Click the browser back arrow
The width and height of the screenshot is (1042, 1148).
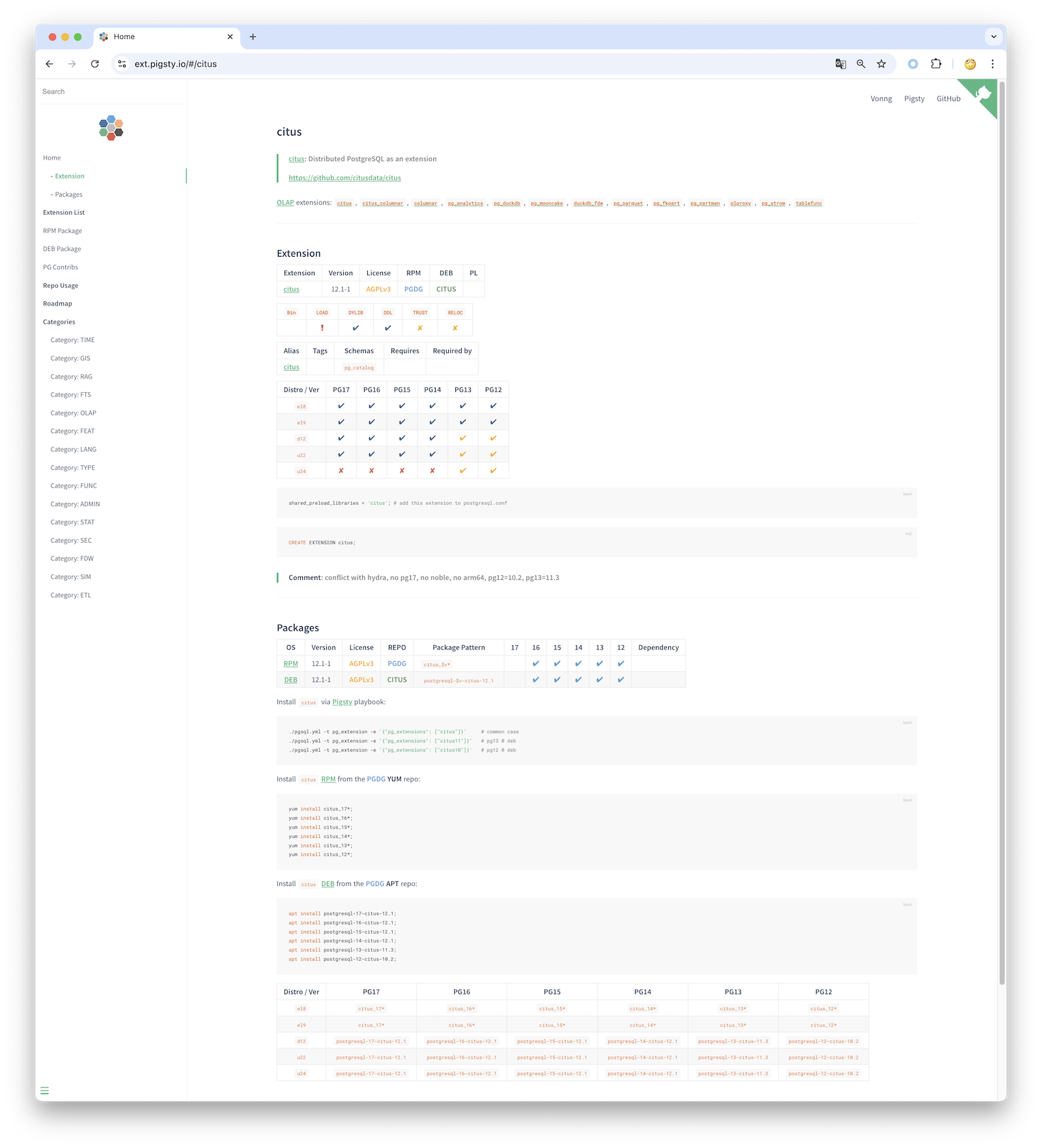(x=49, y=64)
